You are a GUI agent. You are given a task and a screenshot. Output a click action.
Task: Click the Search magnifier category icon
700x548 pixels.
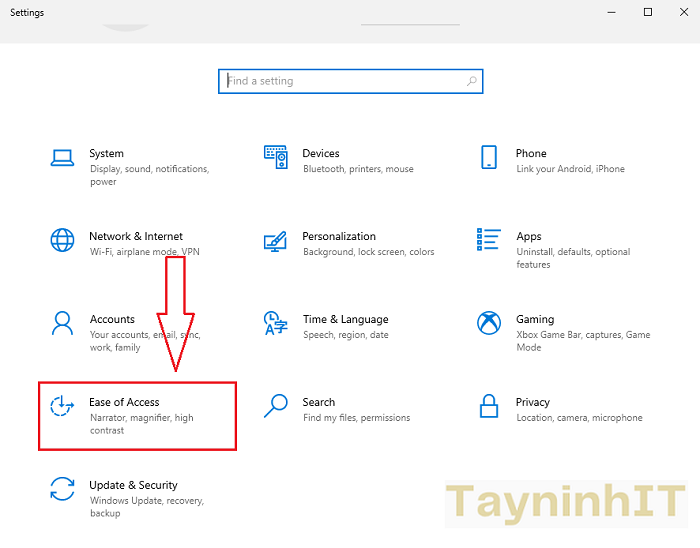pyautogui.click(x=276, y=406)
